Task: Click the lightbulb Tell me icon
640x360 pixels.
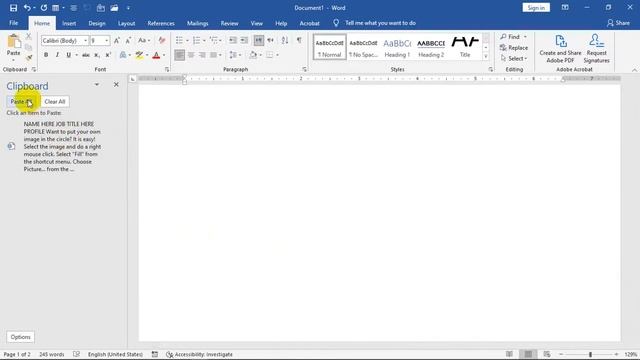Action: pyautogui.click(x=336, y=23)
